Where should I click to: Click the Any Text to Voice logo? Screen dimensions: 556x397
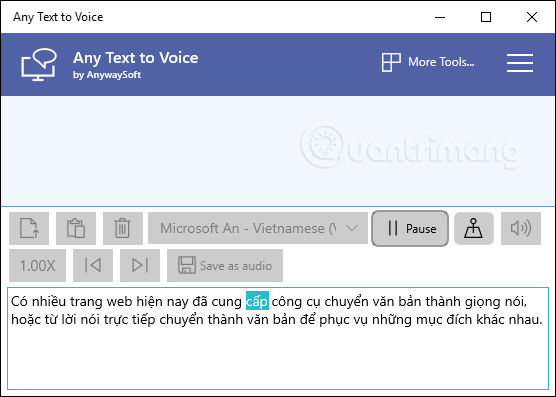click(39, 65)
